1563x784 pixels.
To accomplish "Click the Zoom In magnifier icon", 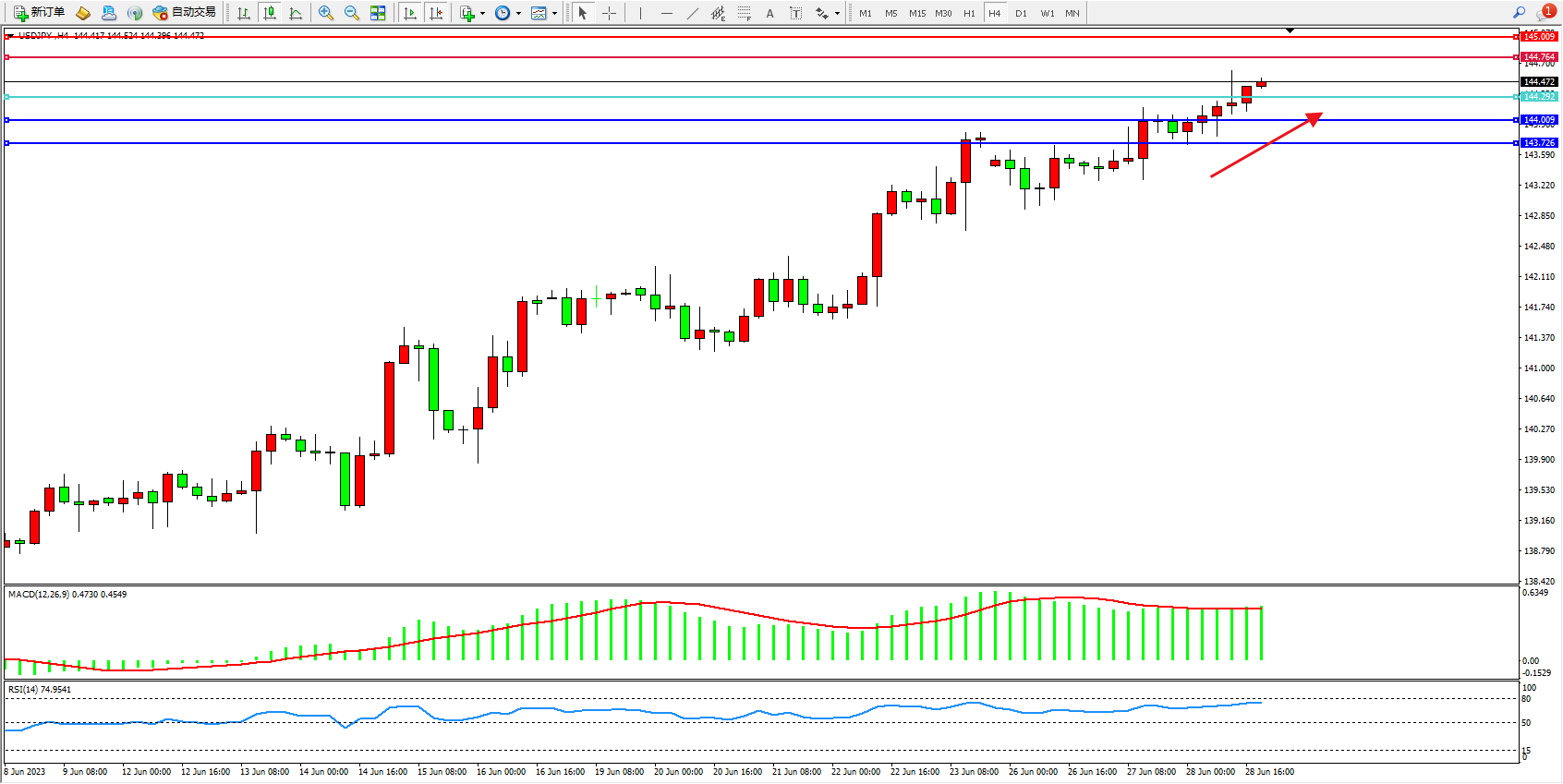I will [325, 13].
